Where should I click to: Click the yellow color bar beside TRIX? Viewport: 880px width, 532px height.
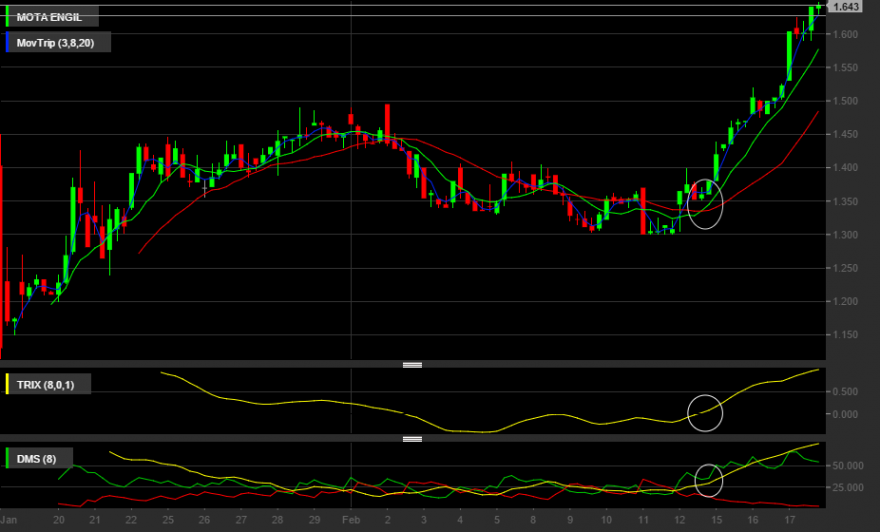[7, 384]
